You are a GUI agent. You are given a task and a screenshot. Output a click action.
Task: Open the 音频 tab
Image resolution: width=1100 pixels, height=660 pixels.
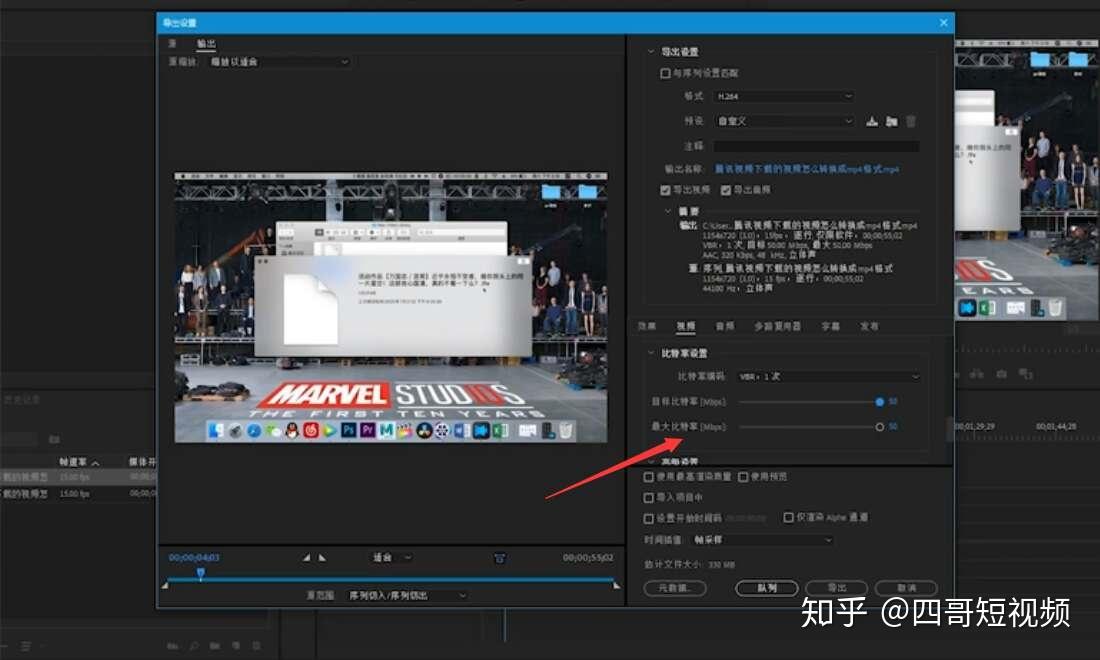725,326
